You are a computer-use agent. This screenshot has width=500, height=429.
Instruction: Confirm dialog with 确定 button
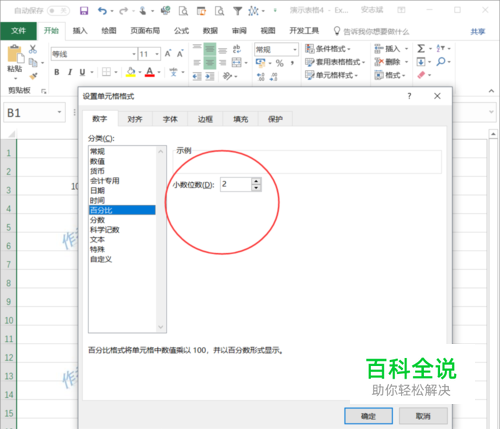368,416
